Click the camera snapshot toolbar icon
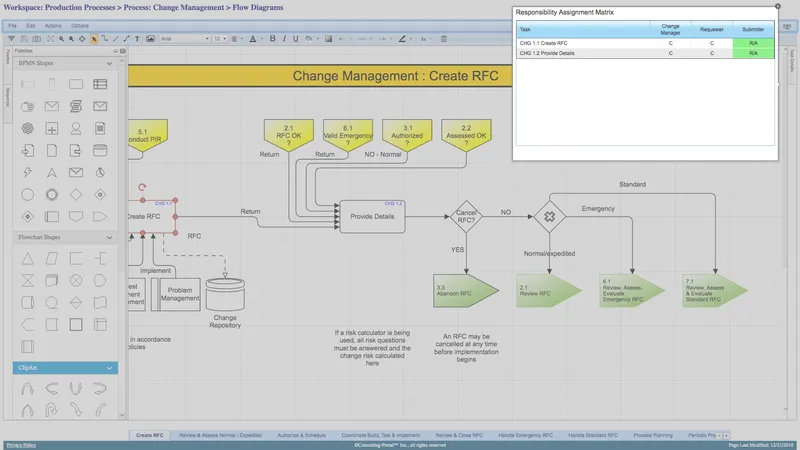This screenshot has width=800, height=450. tap(37, 39)
